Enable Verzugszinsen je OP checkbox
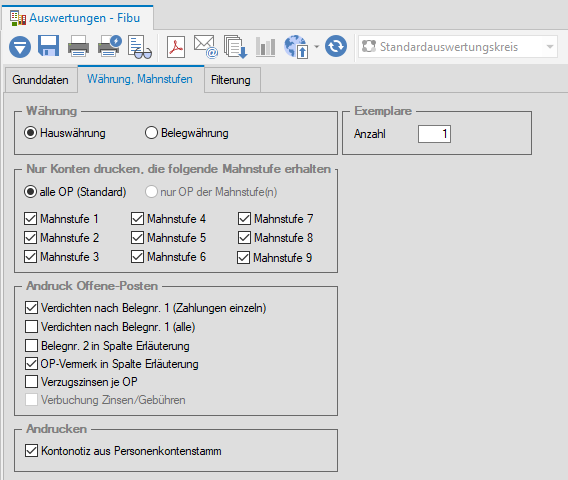568x480 pixels. 32,381
